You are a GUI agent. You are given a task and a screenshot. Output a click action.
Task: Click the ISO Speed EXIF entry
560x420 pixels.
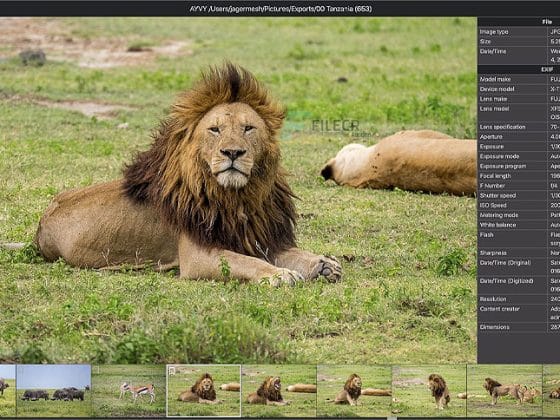(519, 205)
